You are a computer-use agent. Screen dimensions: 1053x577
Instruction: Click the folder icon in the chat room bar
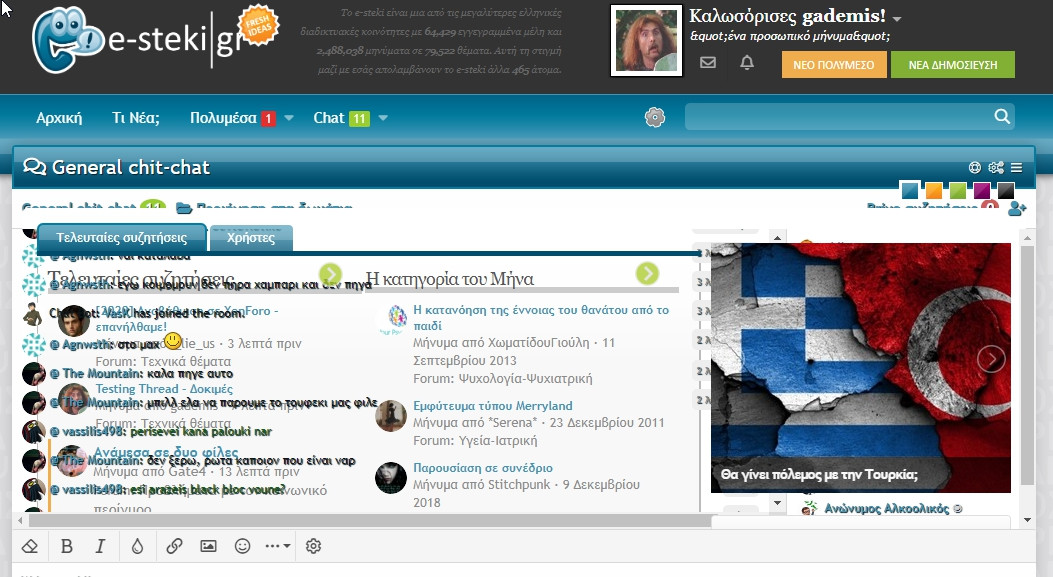184,208
